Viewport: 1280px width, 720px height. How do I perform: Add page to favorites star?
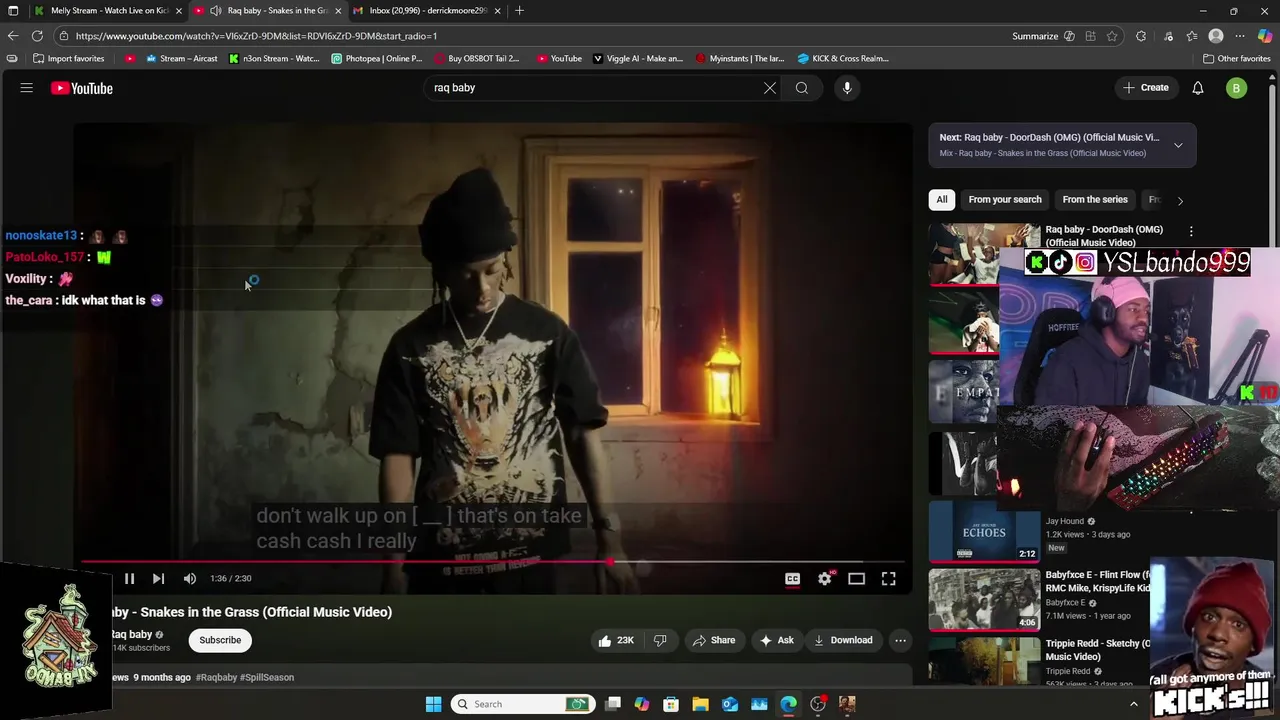click(1112, 36)
